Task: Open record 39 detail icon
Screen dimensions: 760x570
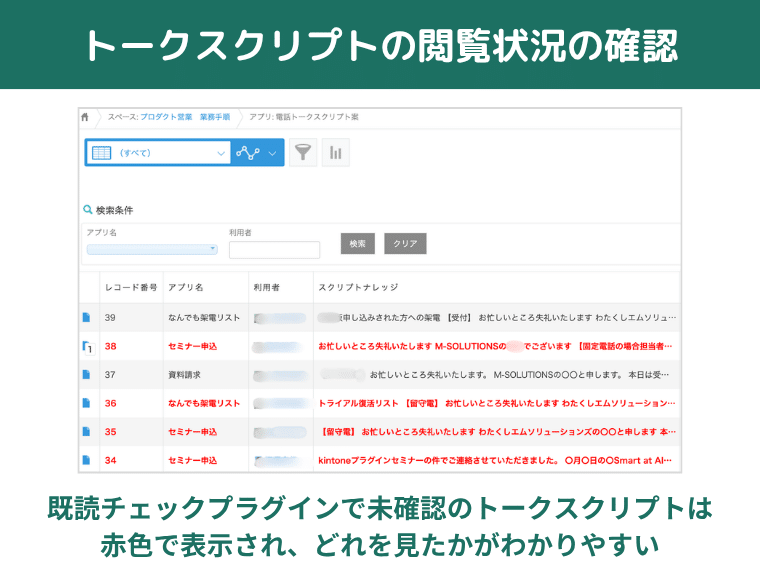Action: tap(86, 317)
